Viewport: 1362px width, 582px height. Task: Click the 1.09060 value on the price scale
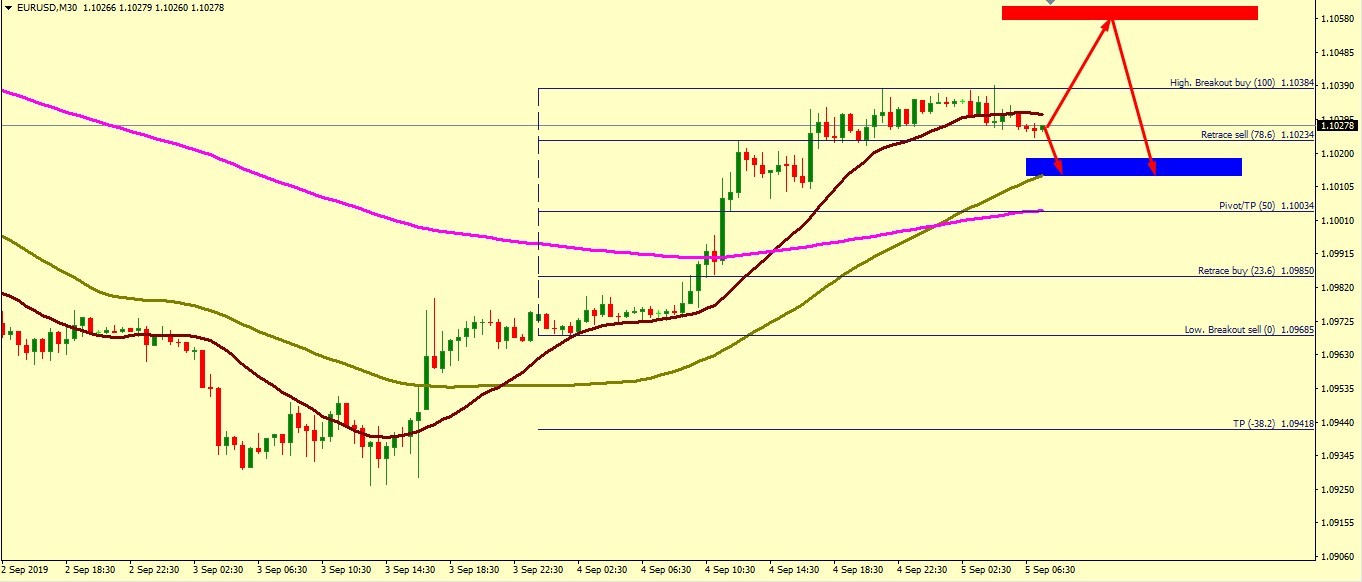pos(1337,556)
